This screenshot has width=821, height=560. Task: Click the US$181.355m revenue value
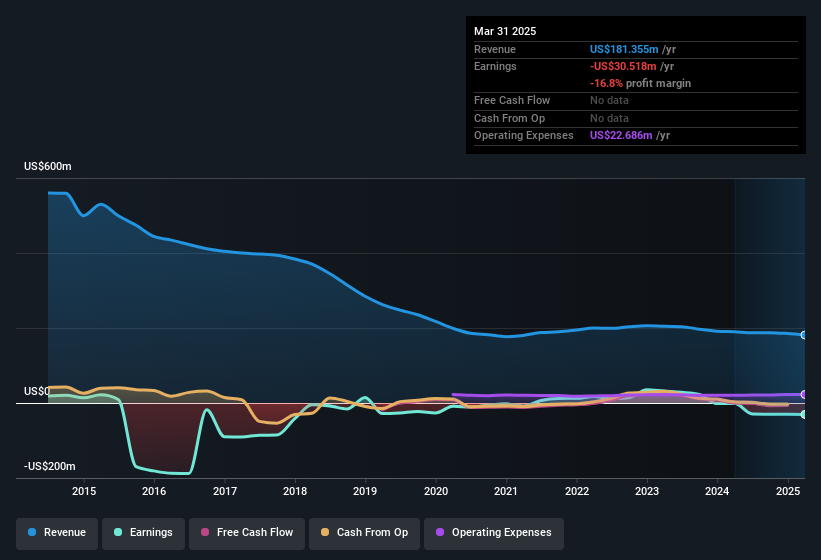pyautogui.click(x=624, y=49)
